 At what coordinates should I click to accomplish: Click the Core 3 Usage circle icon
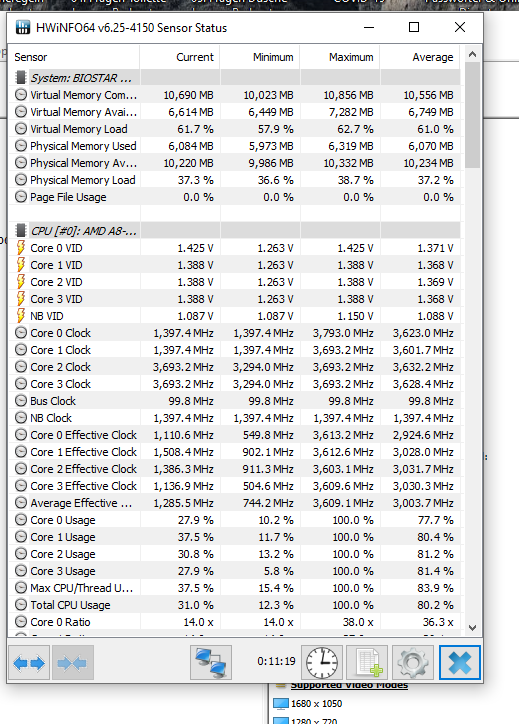(x=21, y=571)
